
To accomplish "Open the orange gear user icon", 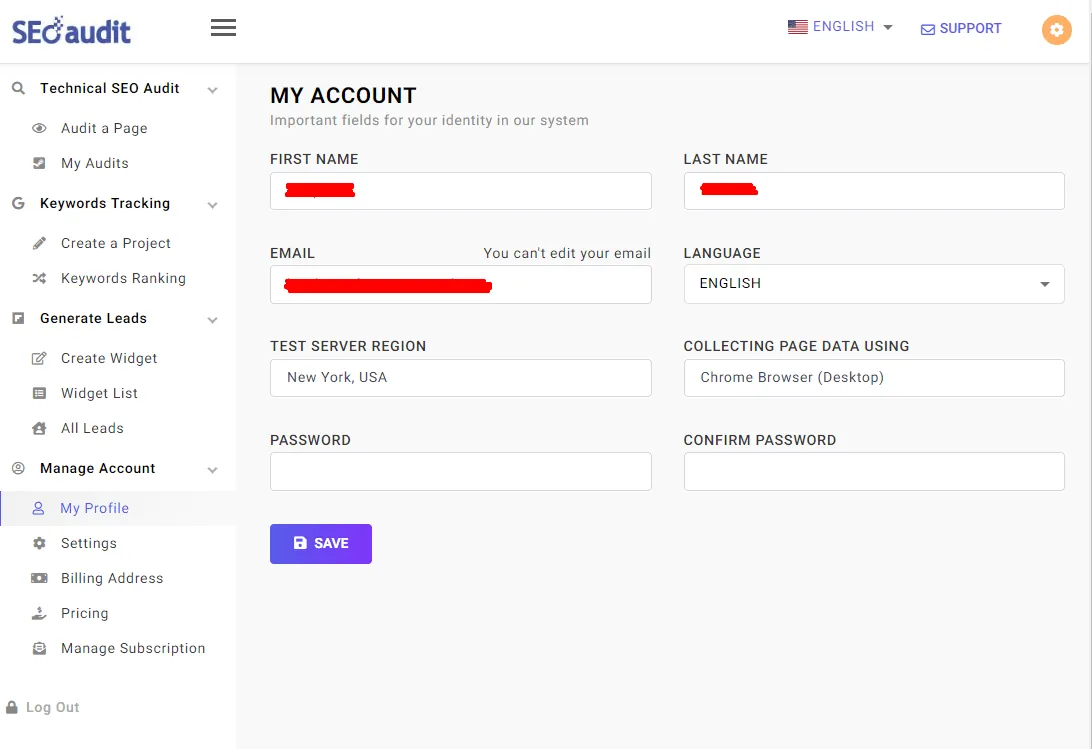I will pos(1056,30).
